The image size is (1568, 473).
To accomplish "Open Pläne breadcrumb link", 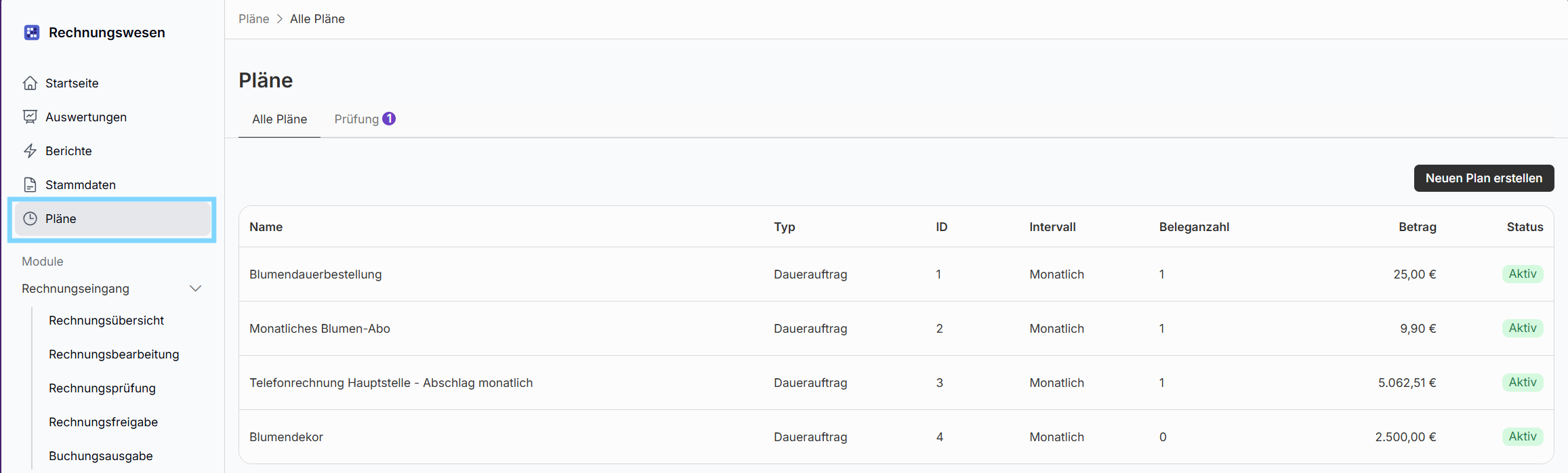I will click(x=253, y=19).
